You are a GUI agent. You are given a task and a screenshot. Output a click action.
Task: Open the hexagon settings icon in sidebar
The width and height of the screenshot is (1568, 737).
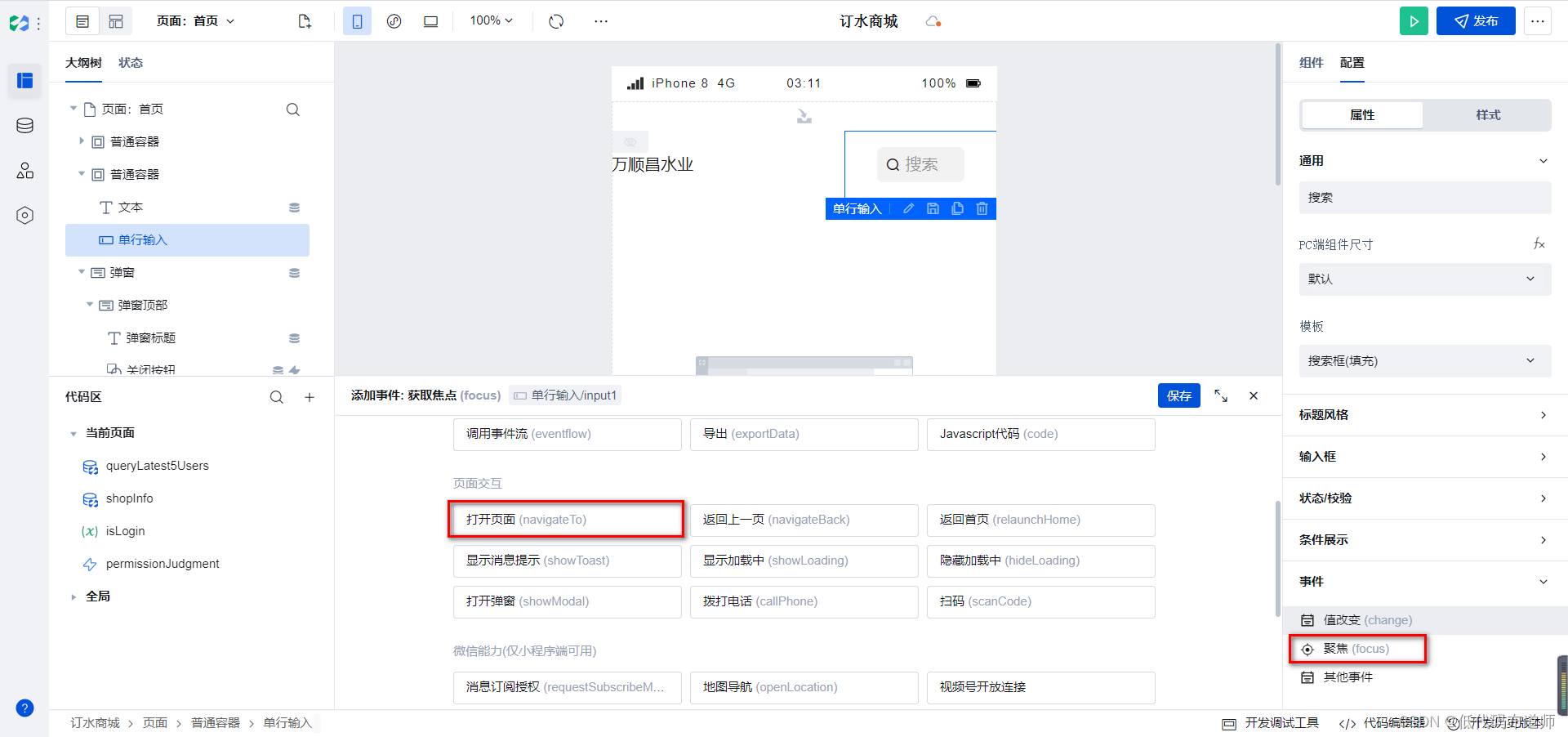[x=24, y=215]
